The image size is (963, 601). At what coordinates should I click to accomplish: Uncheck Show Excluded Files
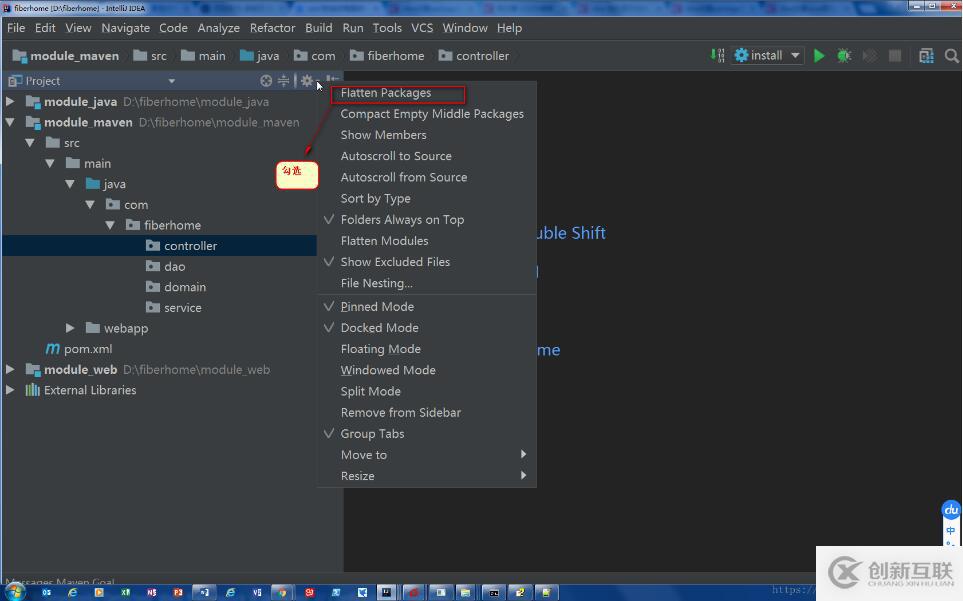click(x=395, y=262)
